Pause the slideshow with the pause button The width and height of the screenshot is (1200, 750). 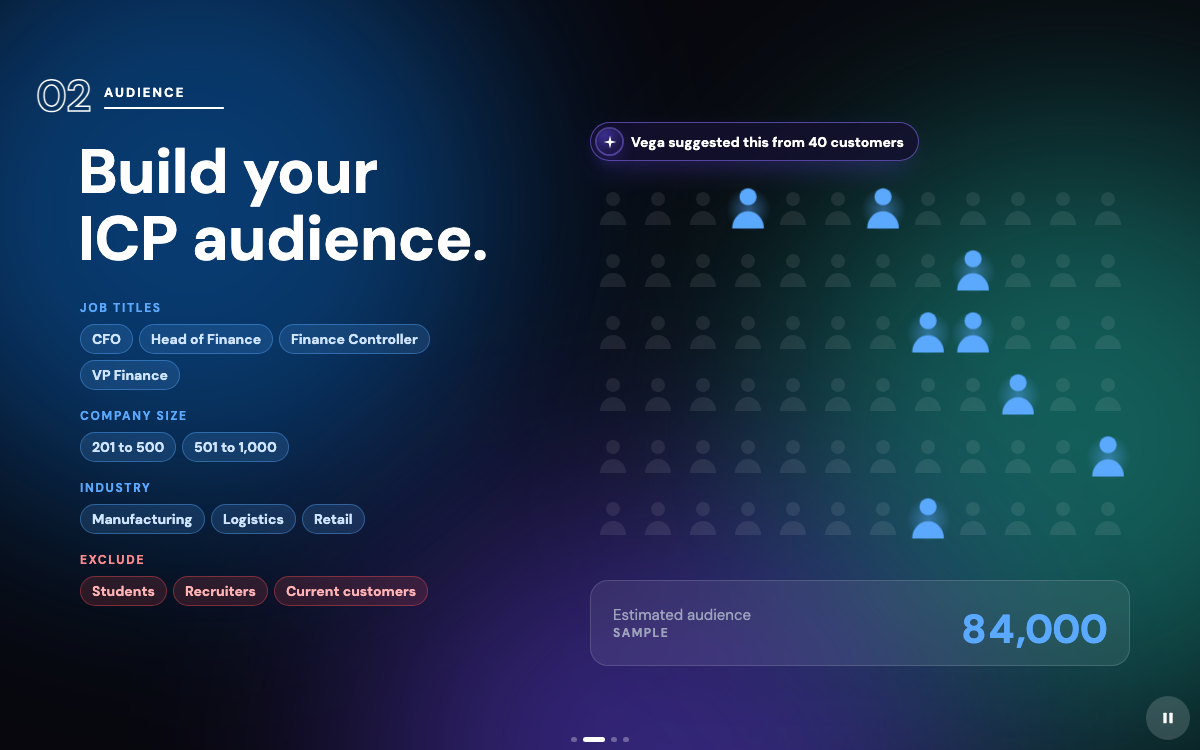pyautogui.click(x=1168, y=718)
